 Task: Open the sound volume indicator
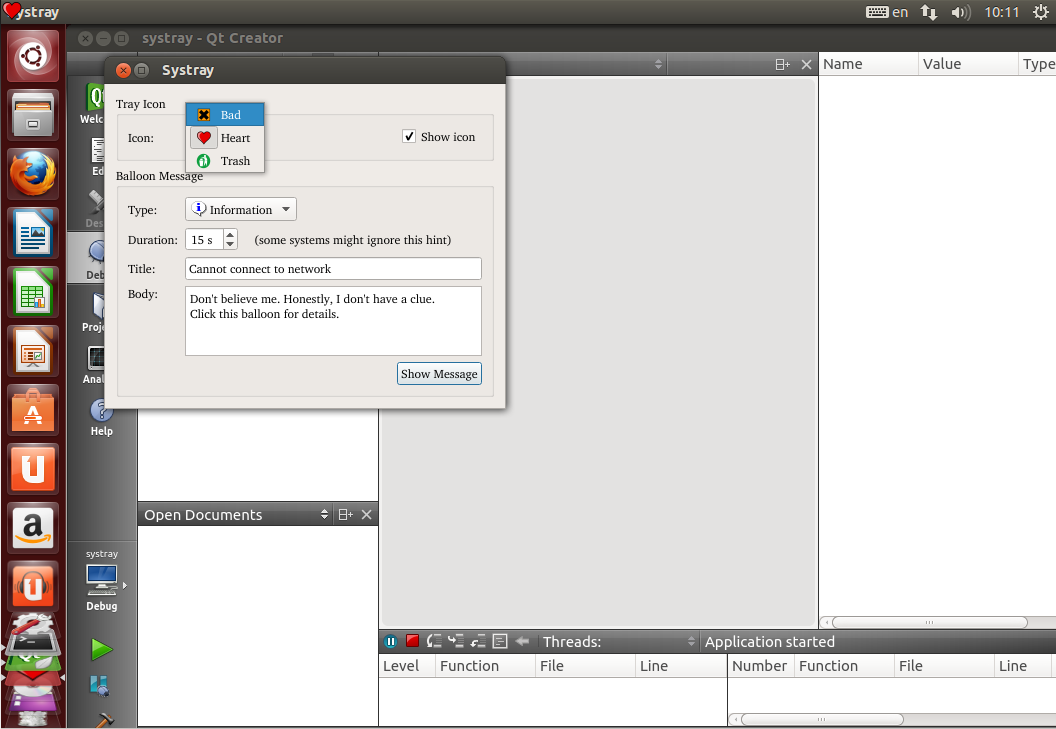point(961,12)
